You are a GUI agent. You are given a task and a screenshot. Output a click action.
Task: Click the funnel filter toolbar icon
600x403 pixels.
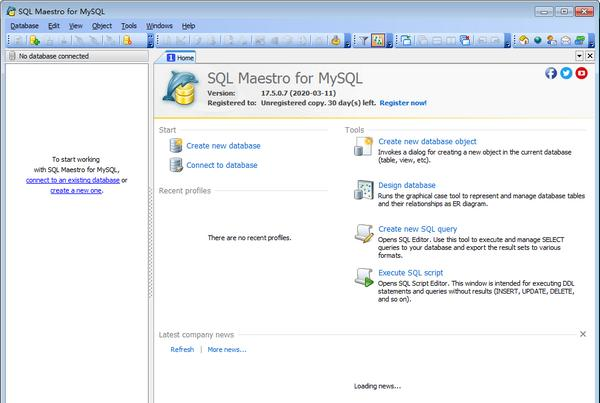(x=364, y=40)
